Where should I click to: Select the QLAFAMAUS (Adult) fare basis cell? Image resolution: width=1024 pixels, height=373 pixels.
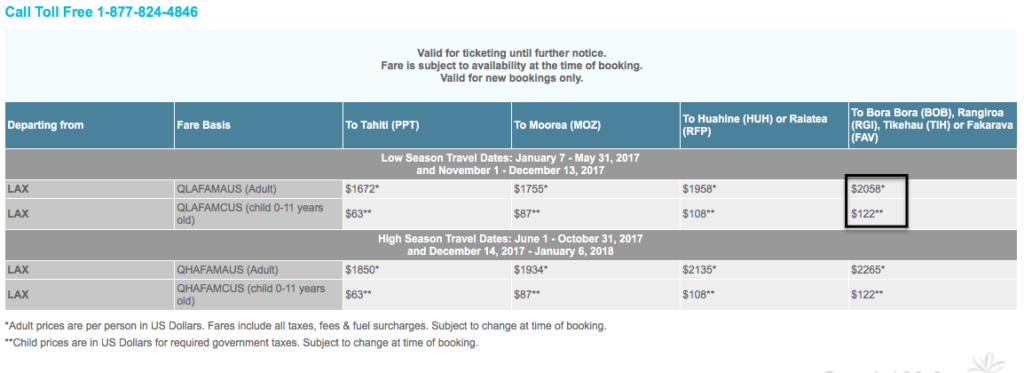(x=258, y=189)
